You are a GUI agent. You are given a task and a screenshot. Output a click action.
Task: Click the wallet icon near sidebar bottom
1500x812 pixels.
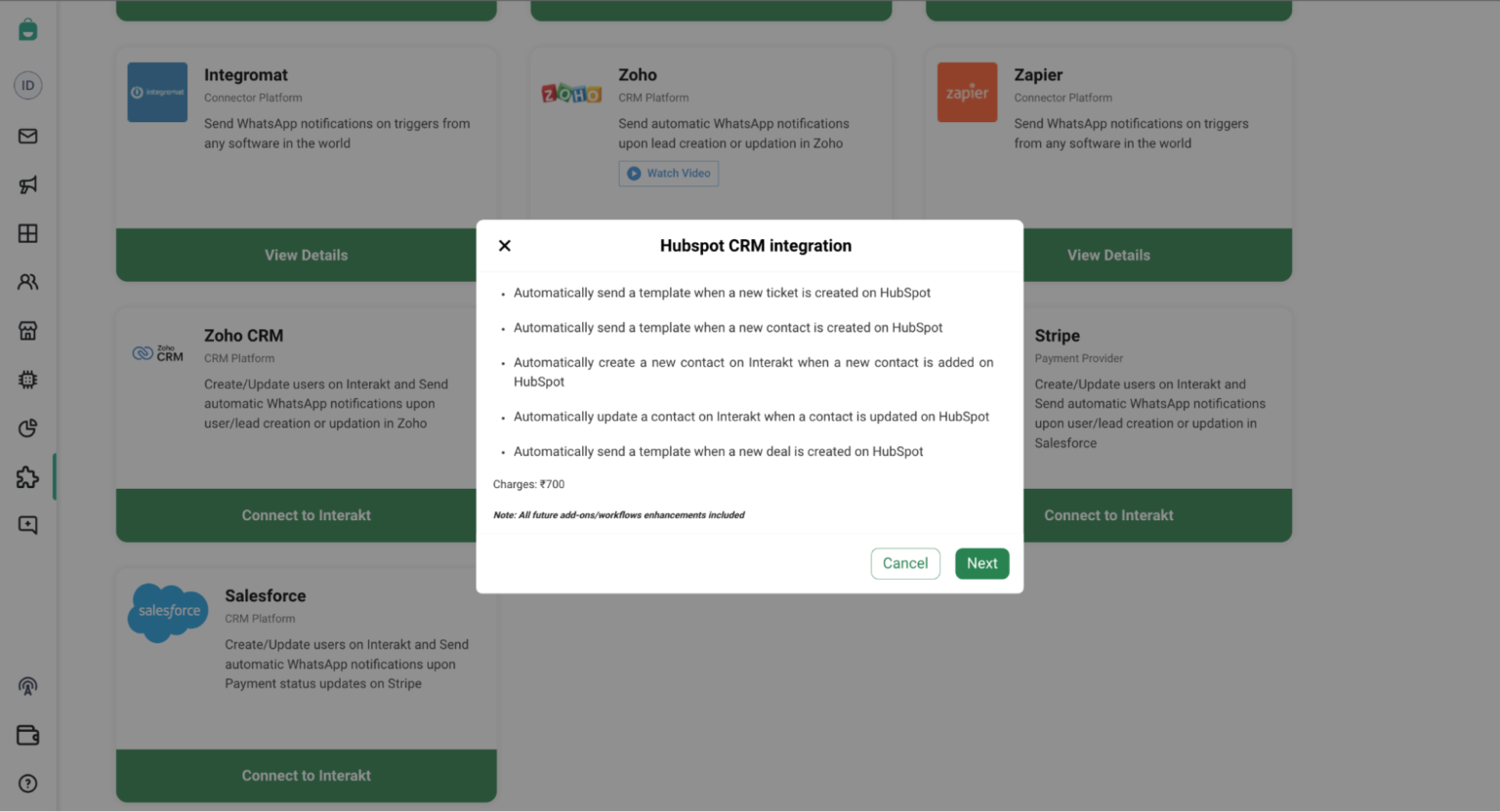27,735
